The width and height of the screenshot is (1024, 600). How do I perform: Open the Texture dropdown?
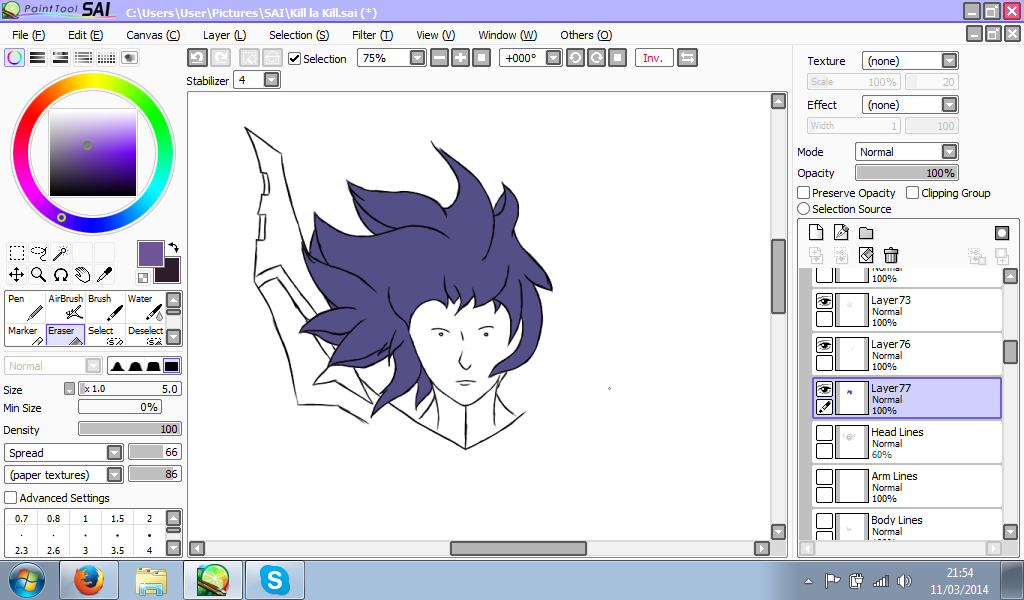(x=950, y=61)
